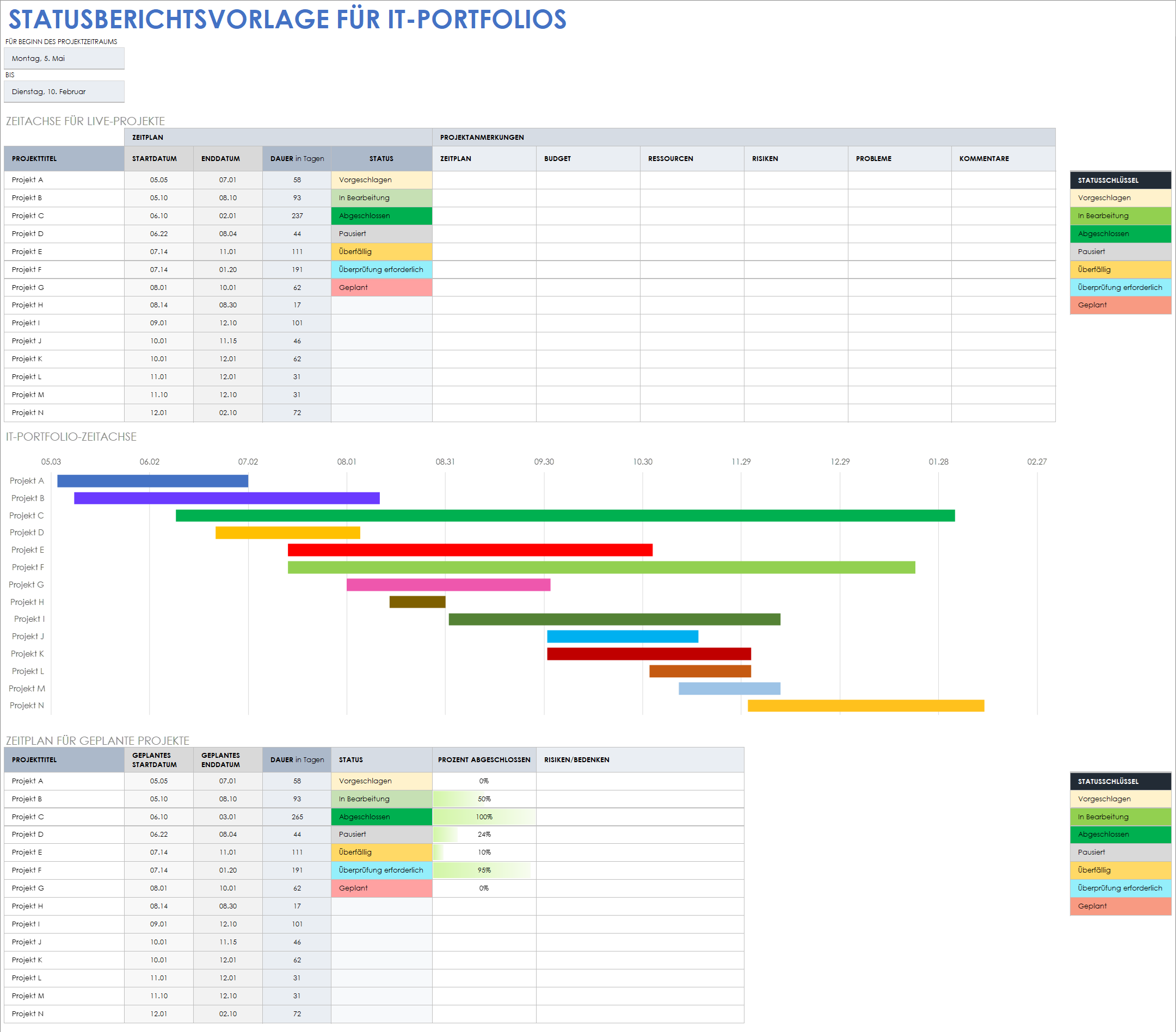The height and width of the screenshot is (1032, 1176).
Task: Click end date 02.10 of Projekt N in the live projects table
Action: coord(228,412)
